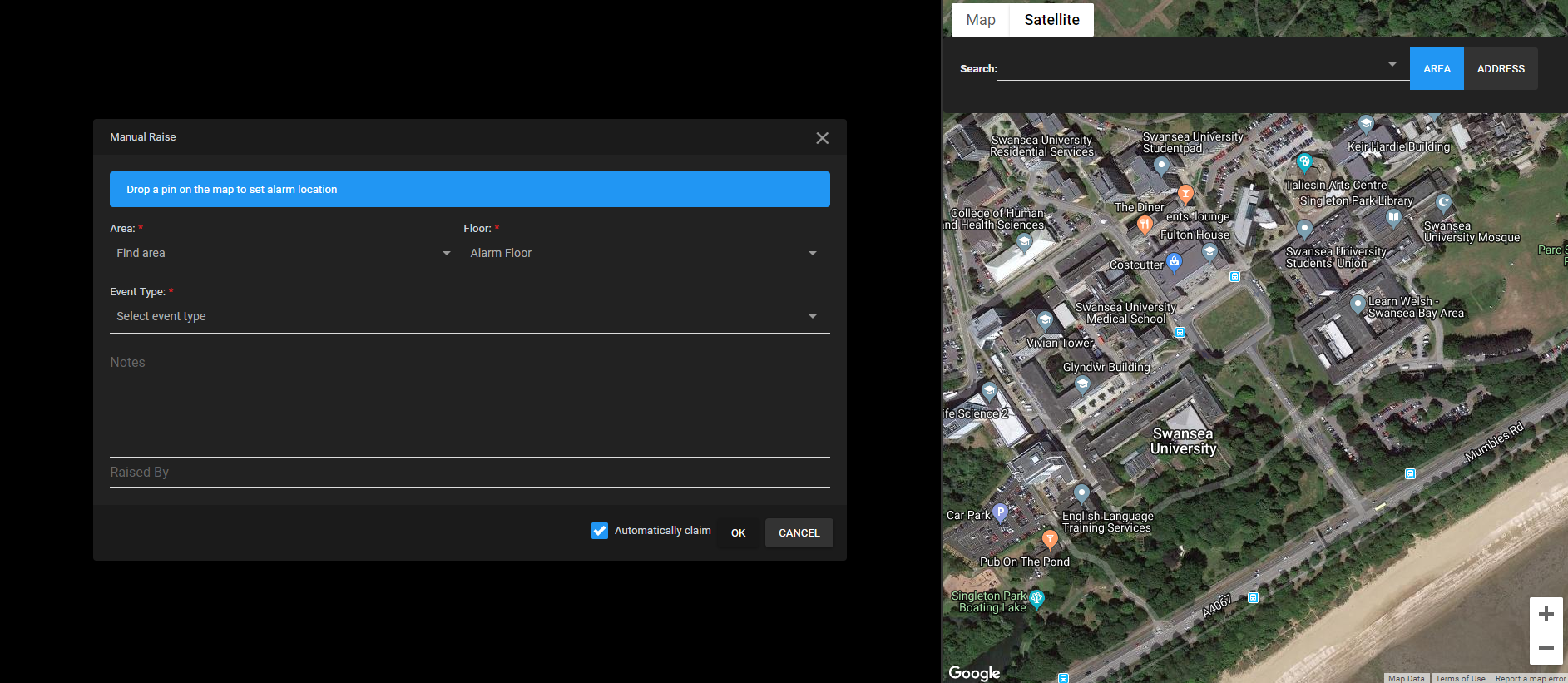This screenshot has height=683, width=1568.
Task: Open the search dropdown arrow on map panel
Action: point(1392,65)
